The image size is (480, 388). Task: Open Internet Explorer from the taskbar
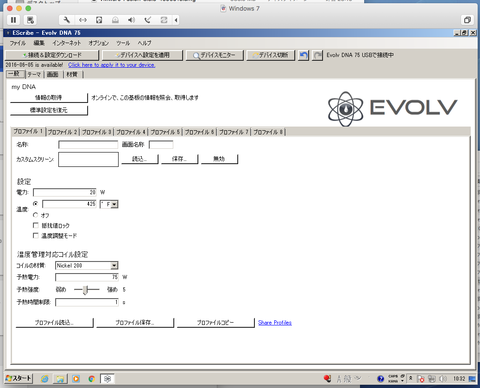(x=44, y=379)
